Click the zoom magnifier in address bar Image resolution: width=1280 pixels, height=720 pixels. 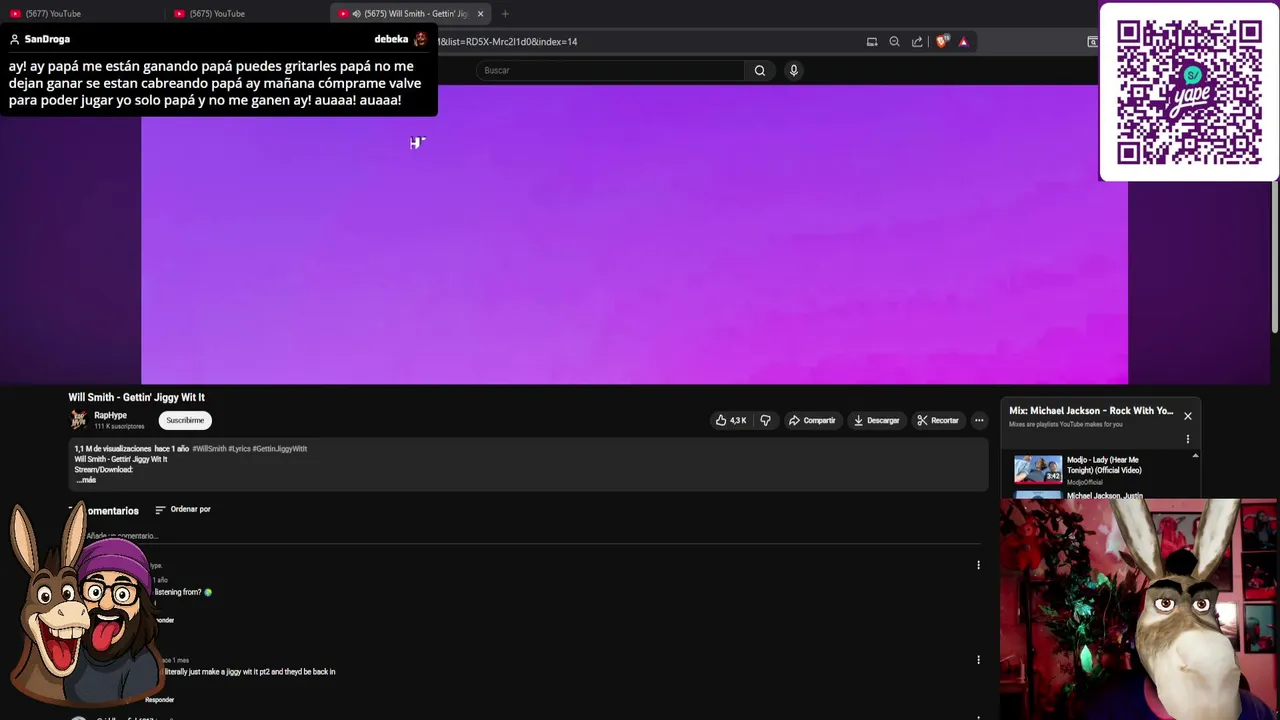[x=894, y=42]
